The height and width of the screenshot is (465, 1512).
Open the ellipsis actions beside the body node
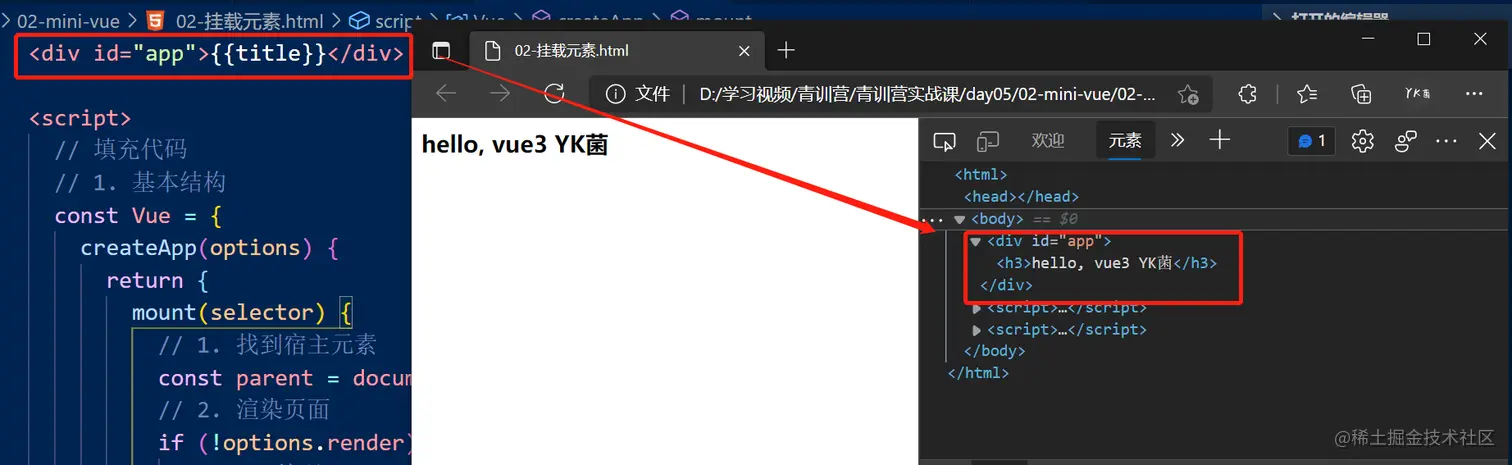pos(932,219)
